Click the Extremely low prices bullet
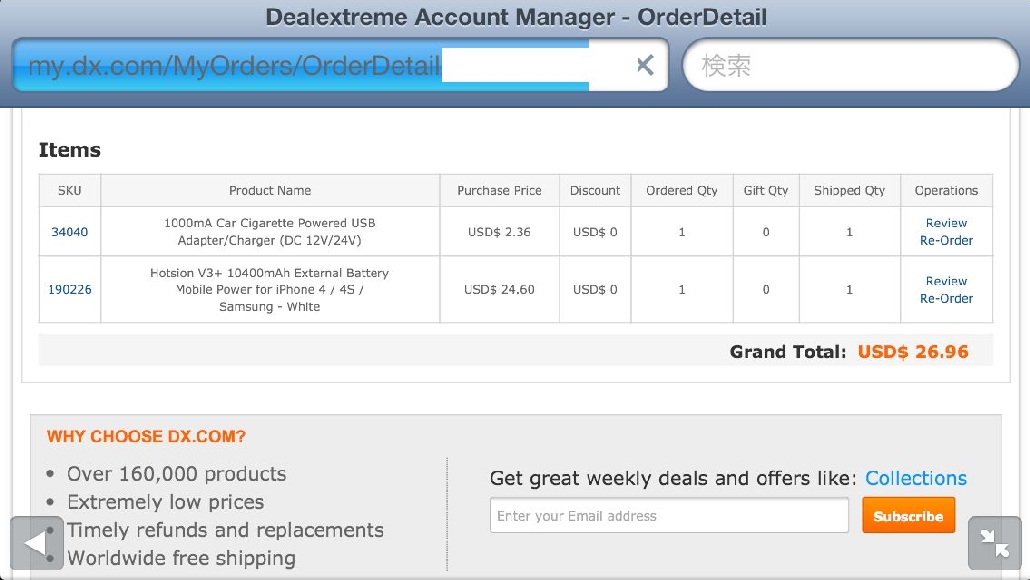1030x580 pixels. [x=166, y=502]
